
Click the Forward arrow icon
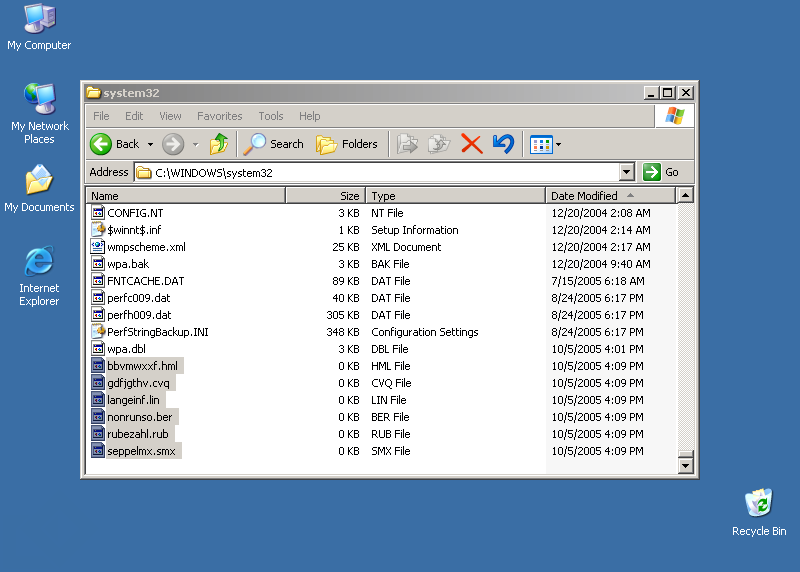tap(173, 144)
